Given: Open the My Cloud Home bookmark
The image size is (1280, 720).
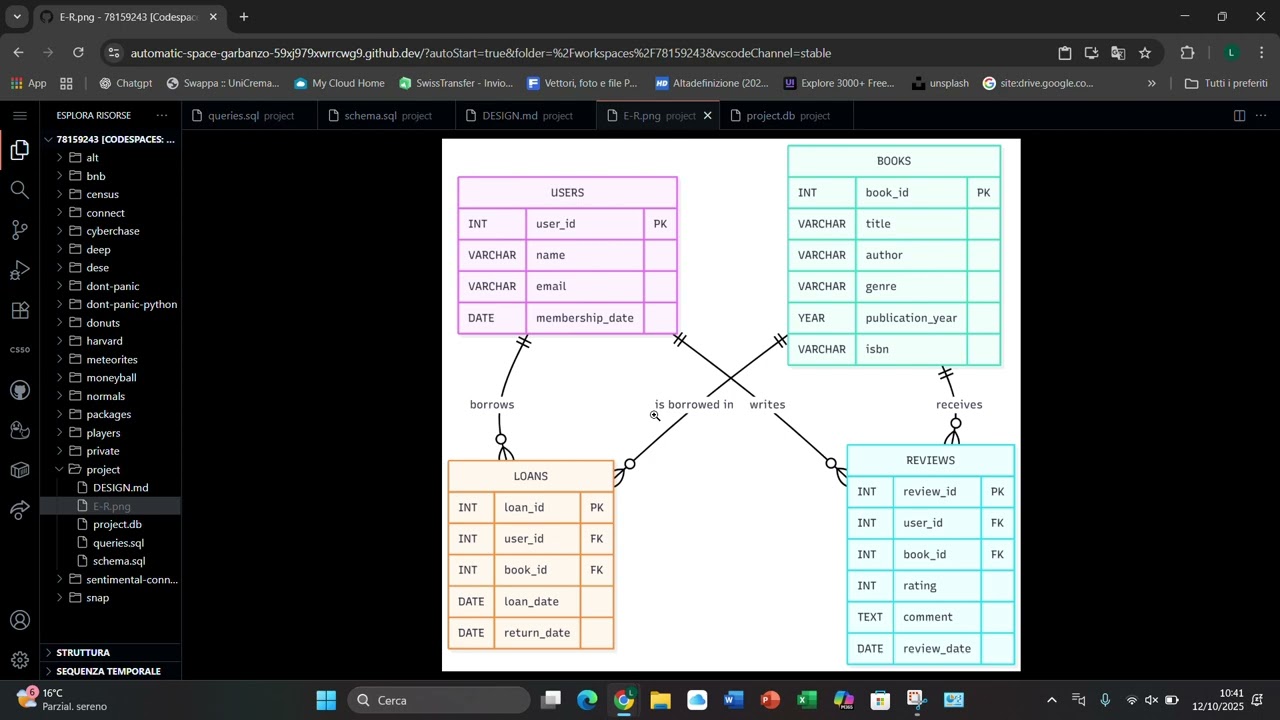Looking at the screenshot, I should [338, 83].
